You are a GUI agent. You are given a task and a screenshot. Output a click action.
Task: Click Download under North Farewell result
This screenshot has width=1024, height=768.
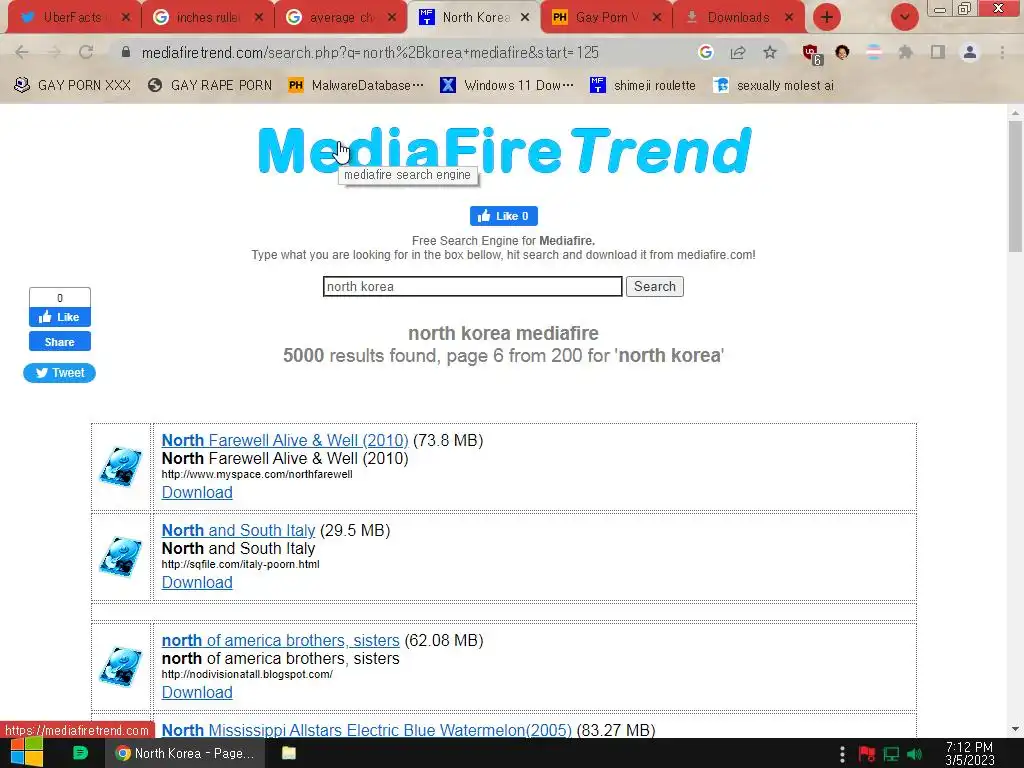(x=197, y=492)
